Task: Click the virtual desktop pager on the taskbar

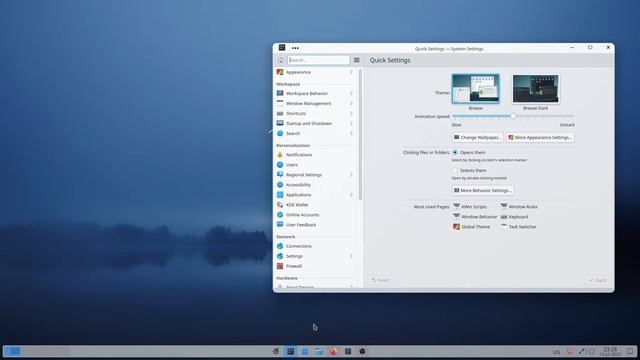Action: [37, 351]
